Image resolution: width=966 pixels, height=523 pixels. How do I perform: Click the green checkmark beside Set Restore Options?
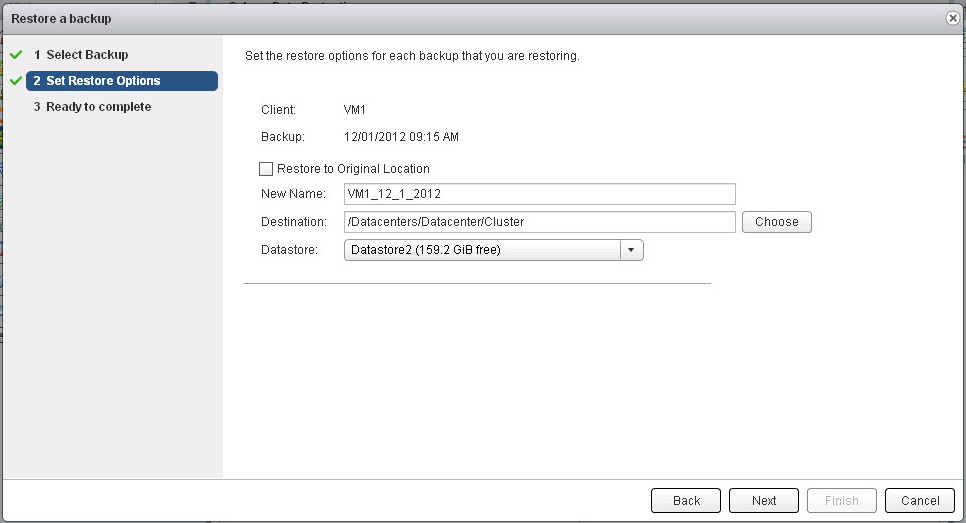point(17,81)
